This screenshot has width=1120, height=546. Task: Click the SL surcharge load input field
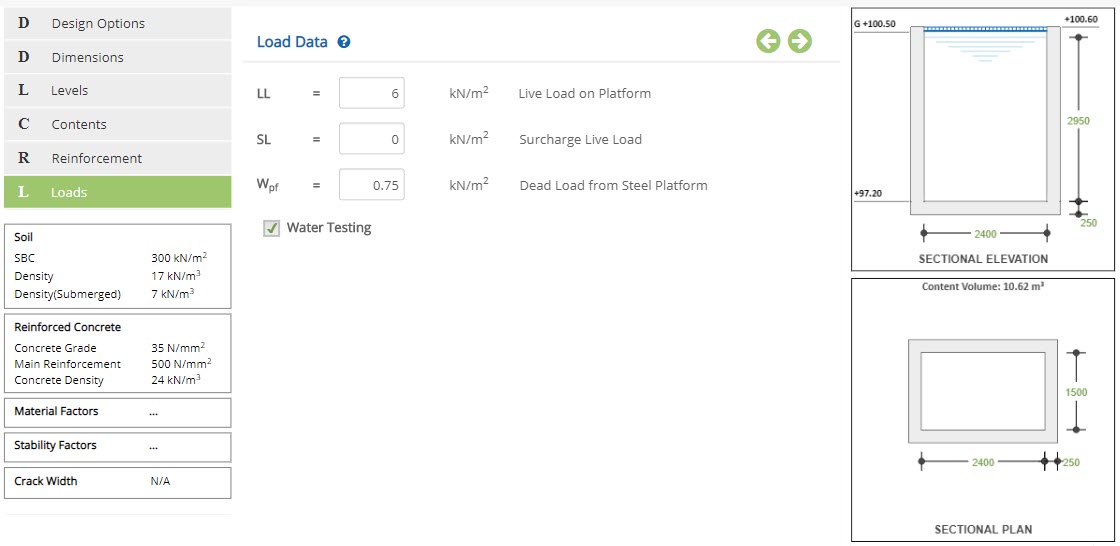(371, 139)
